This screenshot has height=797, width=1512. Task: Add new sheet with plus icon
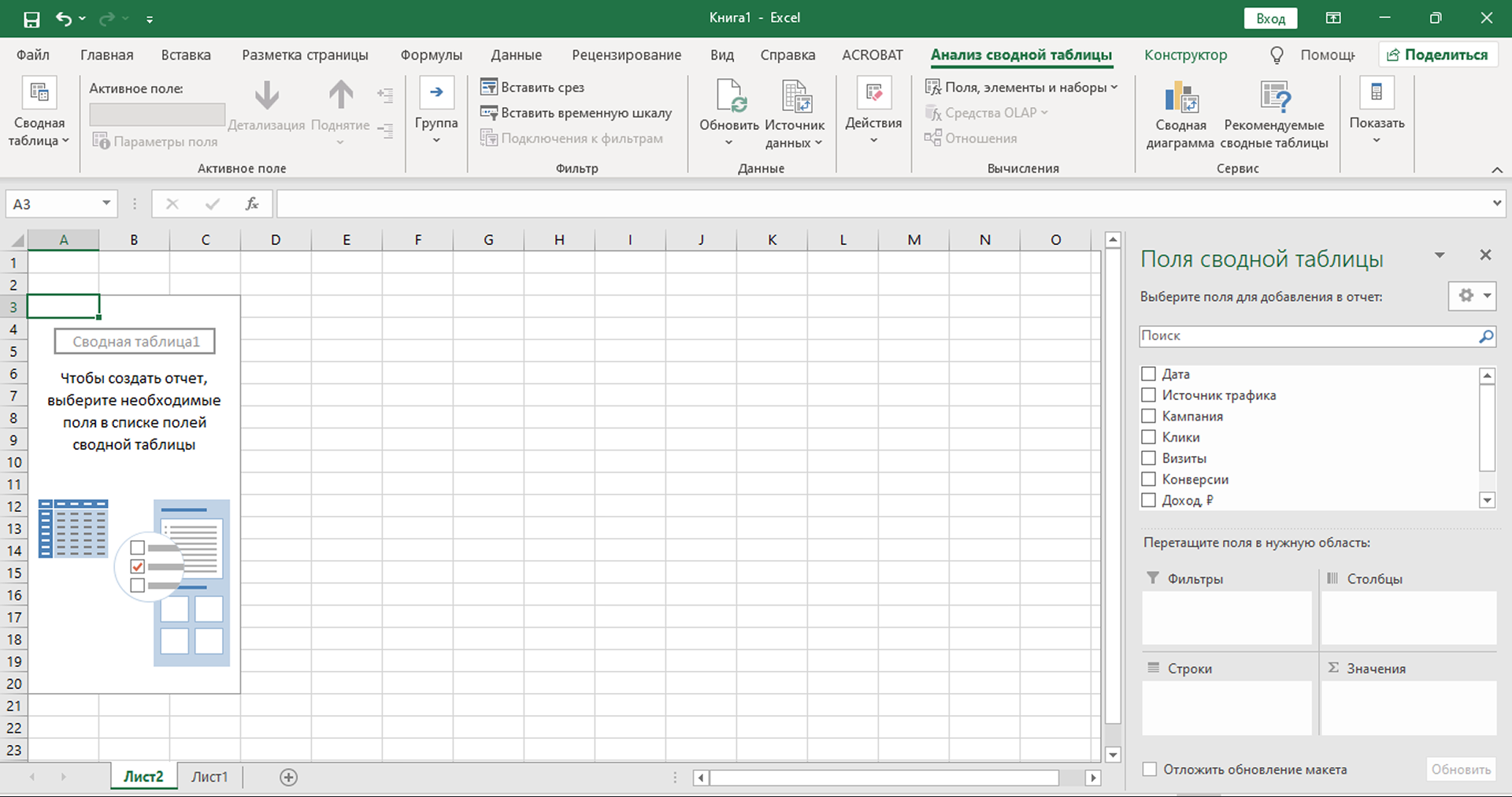tap(289, 777)
